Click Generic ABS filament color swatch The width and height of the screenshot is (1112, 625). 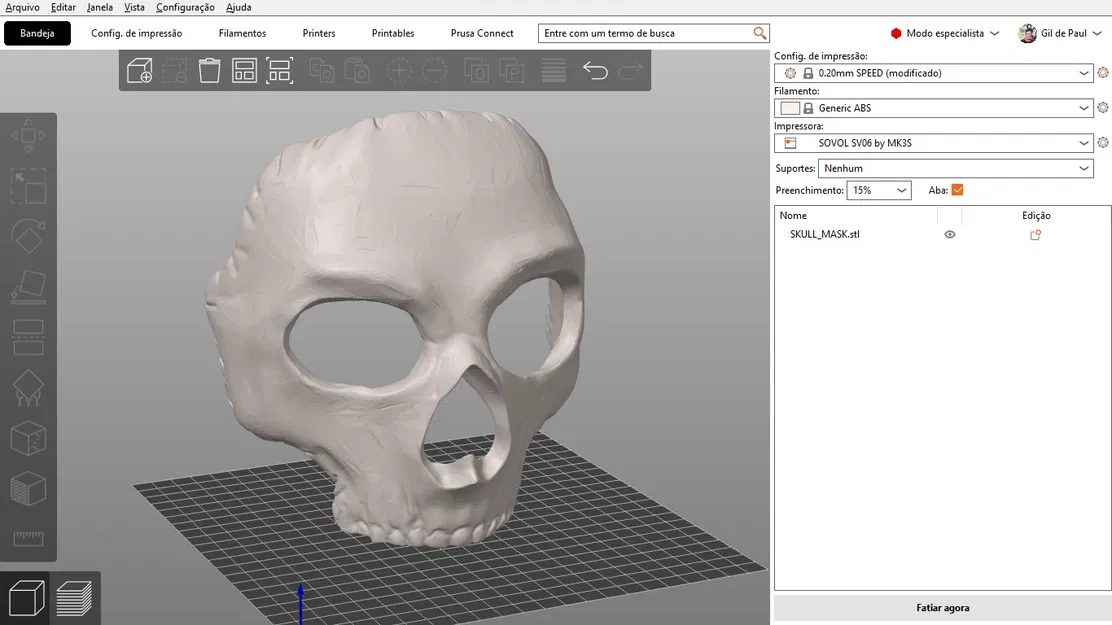(790, 108)
